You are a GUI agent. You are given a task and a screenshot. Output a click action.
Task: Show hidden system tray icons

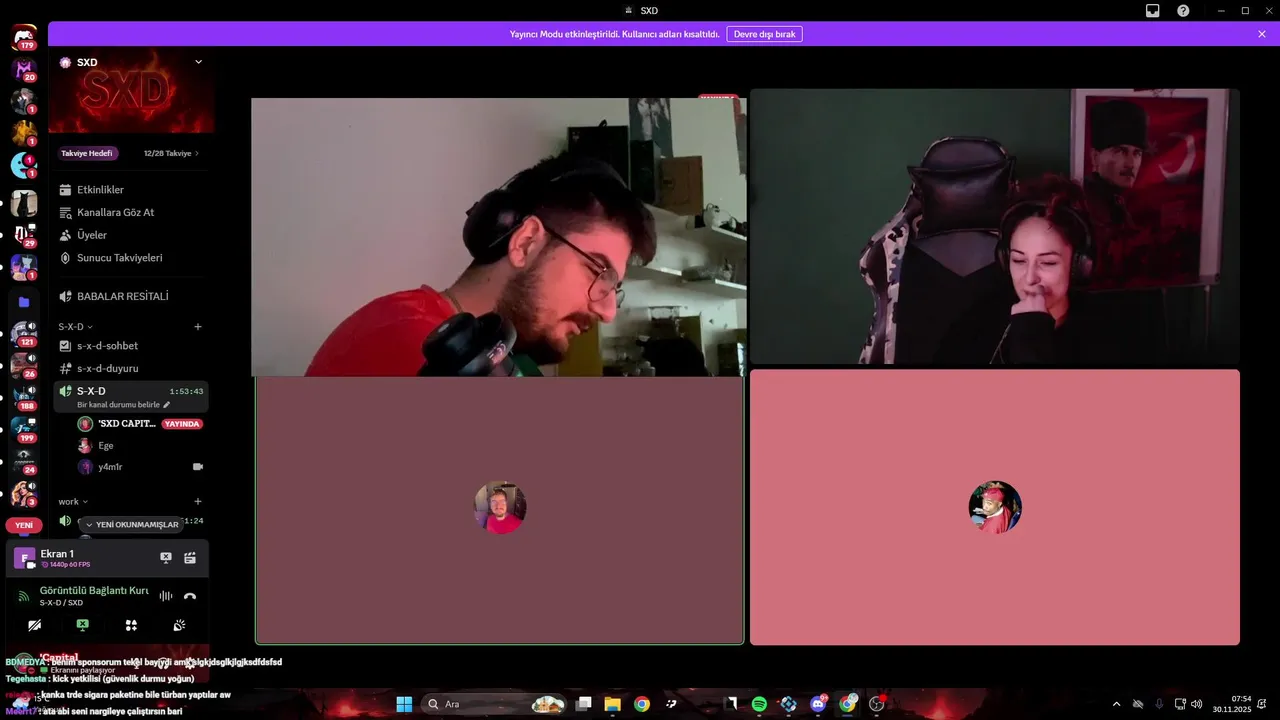[x=1116, y=704]
